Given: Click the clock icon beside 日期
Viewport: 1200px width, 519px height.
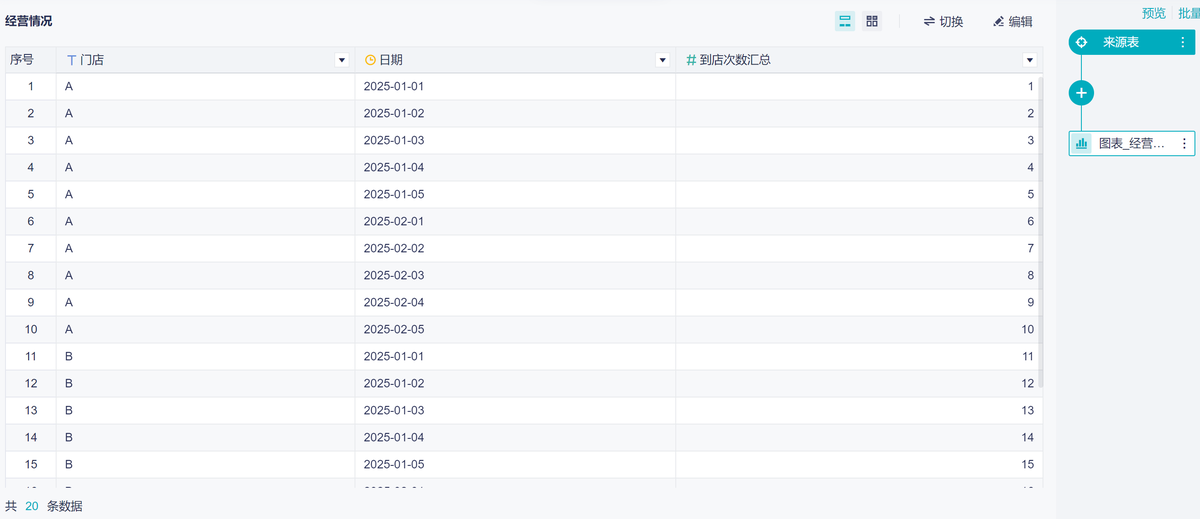Looking at the screenshot, I should click(370, 61).
